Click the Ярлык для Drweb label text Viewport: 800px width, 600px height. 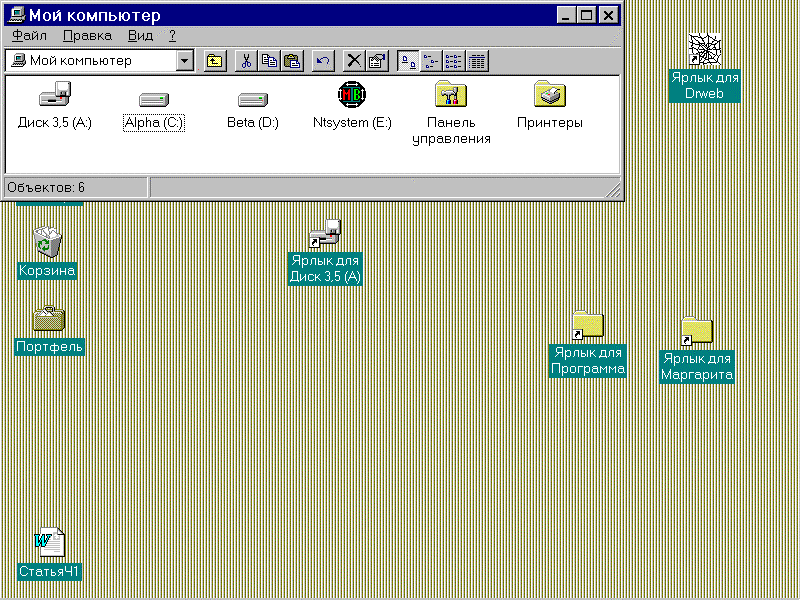(x=705, y=86)
